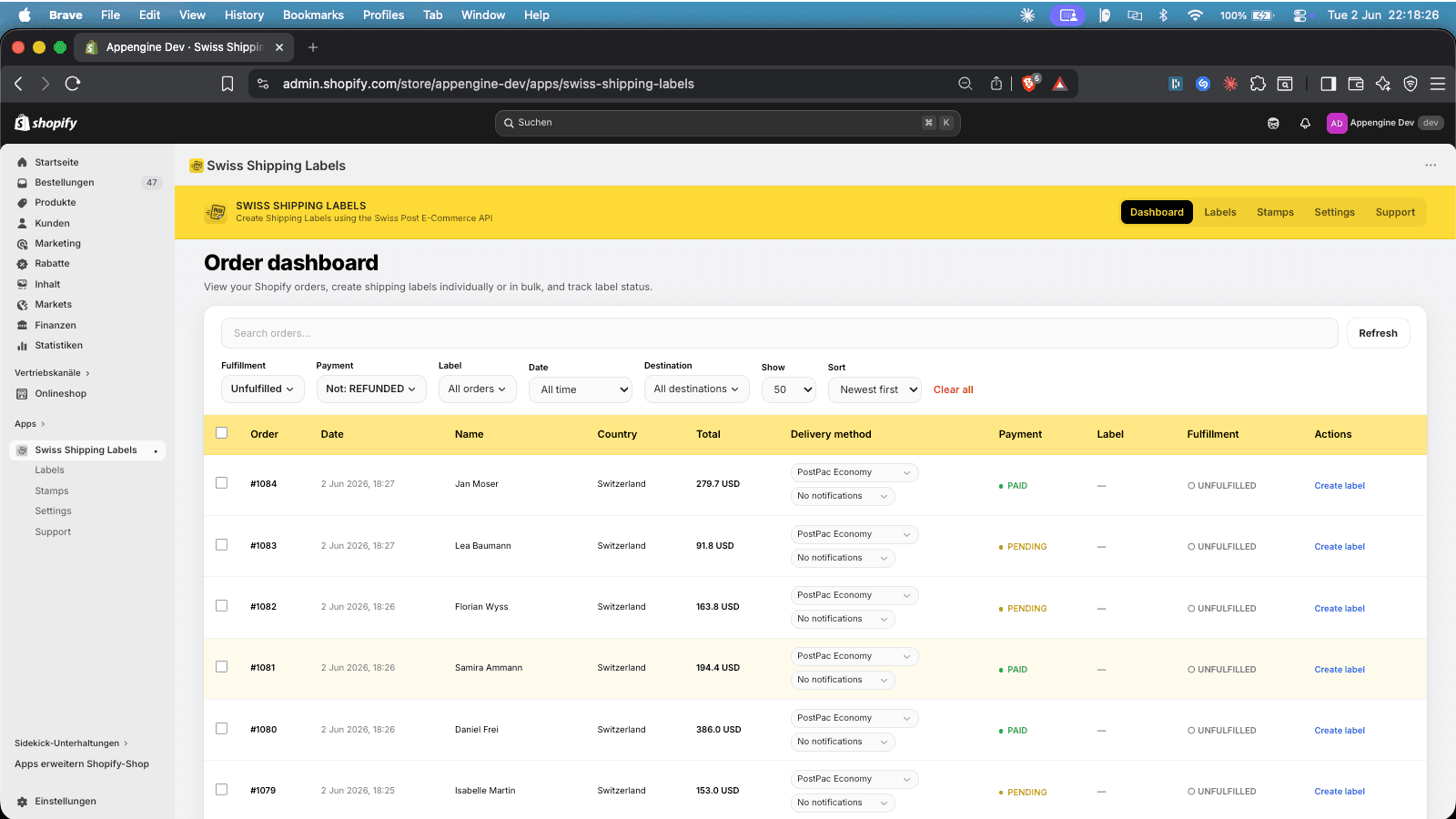Open the Bookmarks menu in menu bar
The image size is (1456, 819).
pos(313,15)
